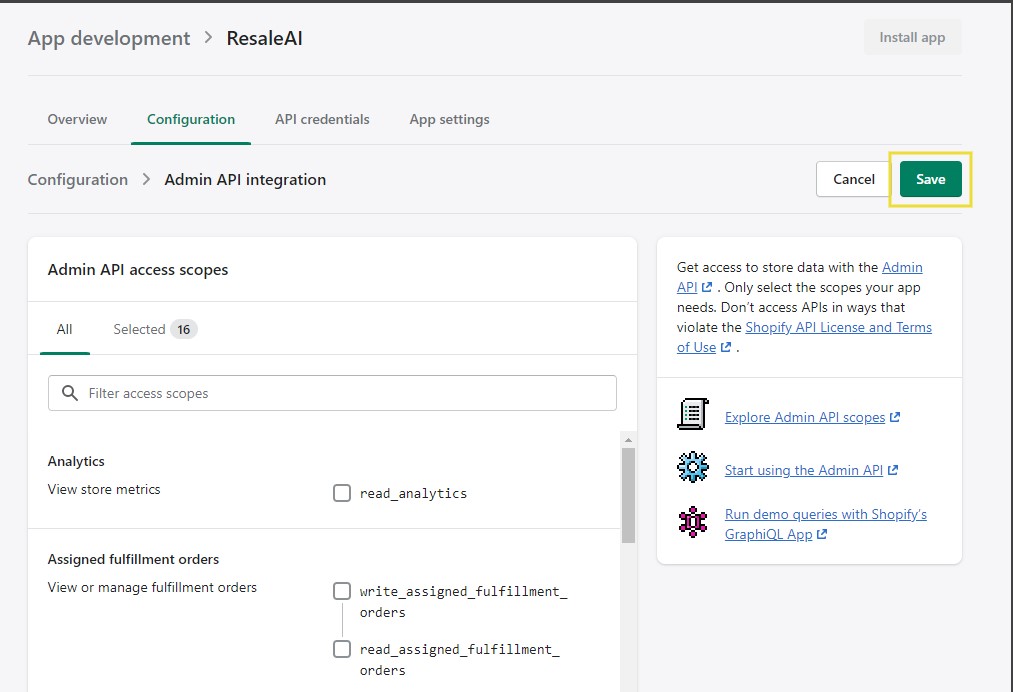
Task: Click the Install app button
Action: 912,37
